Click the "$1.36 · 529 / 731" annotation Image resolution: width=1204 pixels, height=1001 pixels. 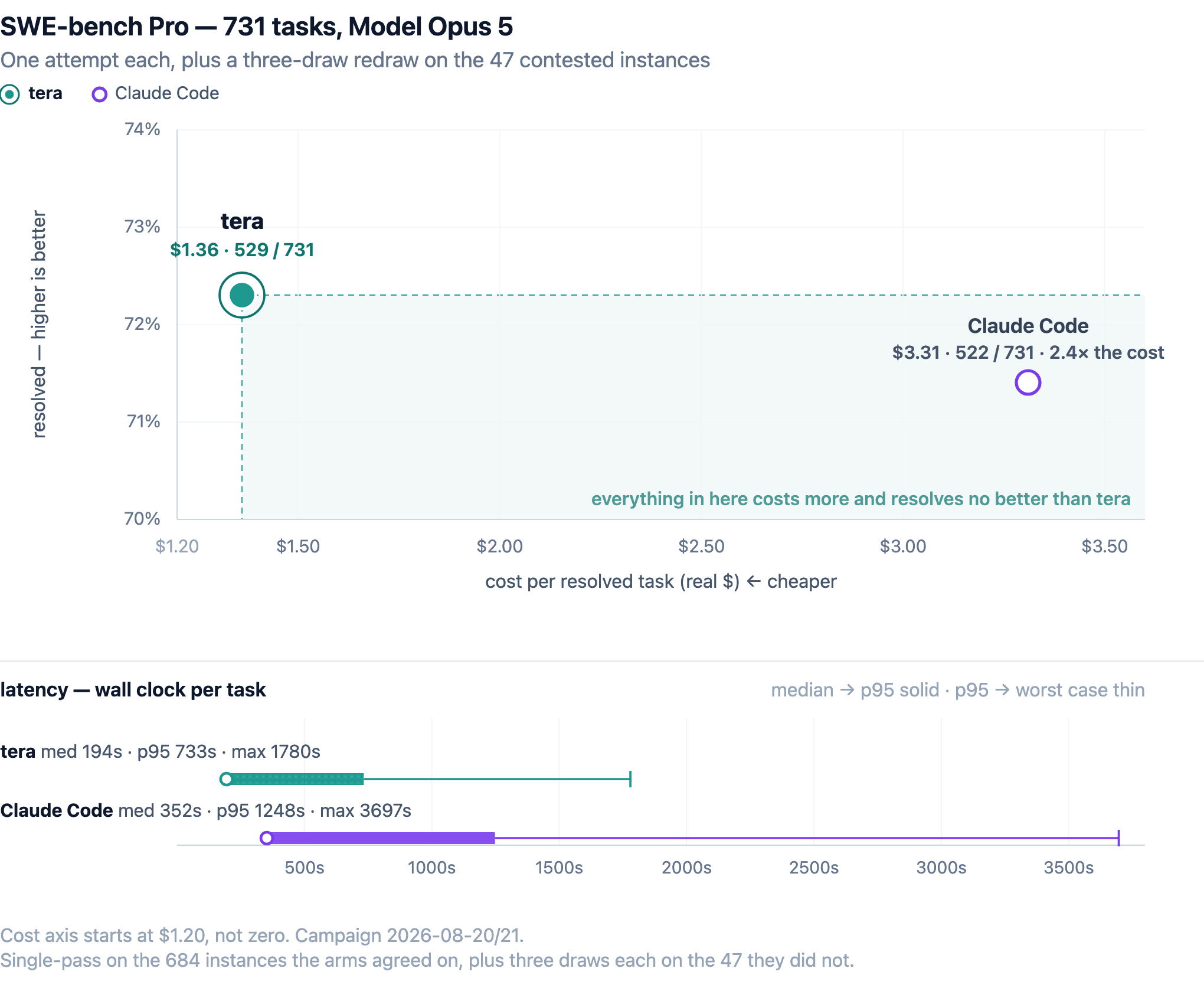click(x=242, y=250)
